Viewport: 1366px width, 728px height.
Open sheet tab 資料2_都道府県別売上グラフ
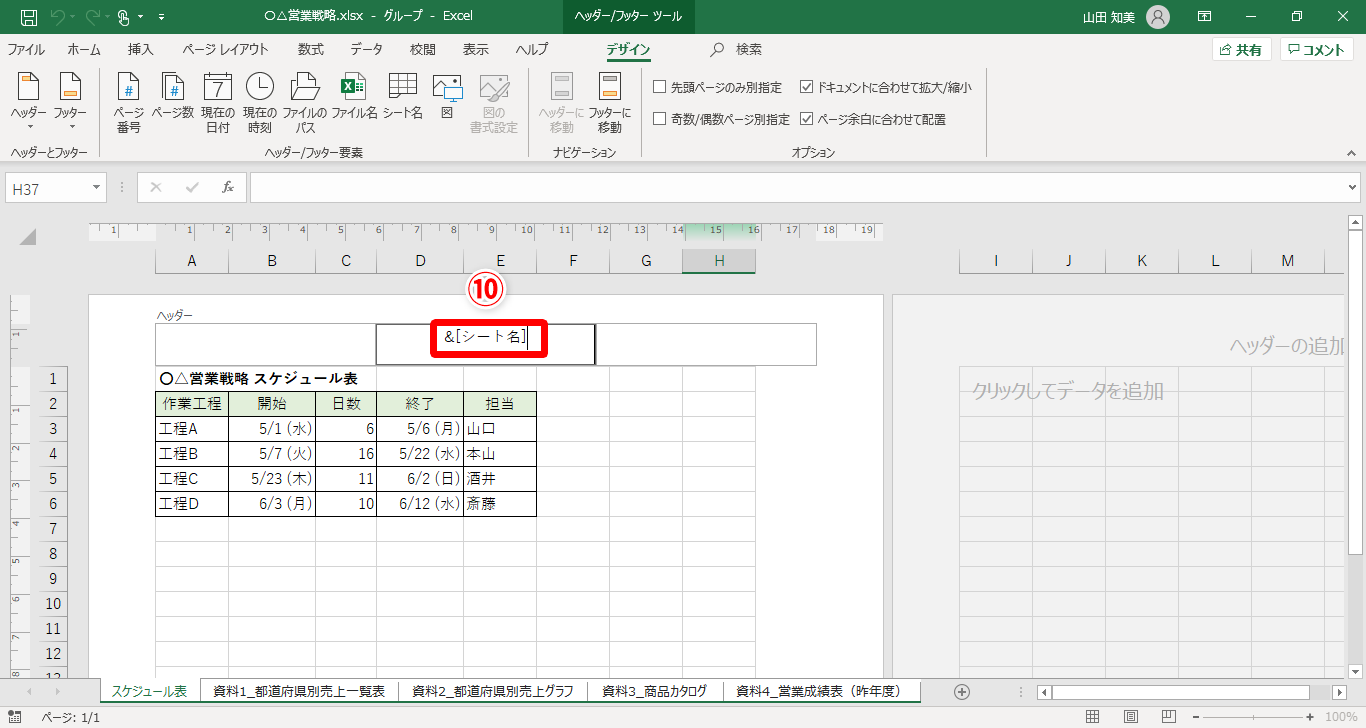point(493,691)
